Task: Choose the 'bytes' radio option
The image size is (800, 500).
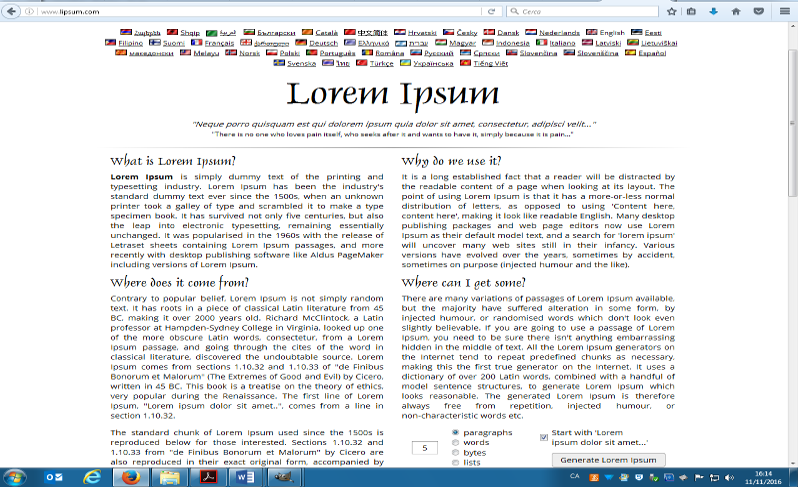Action: pyautogui.click(x=457, y=452)
